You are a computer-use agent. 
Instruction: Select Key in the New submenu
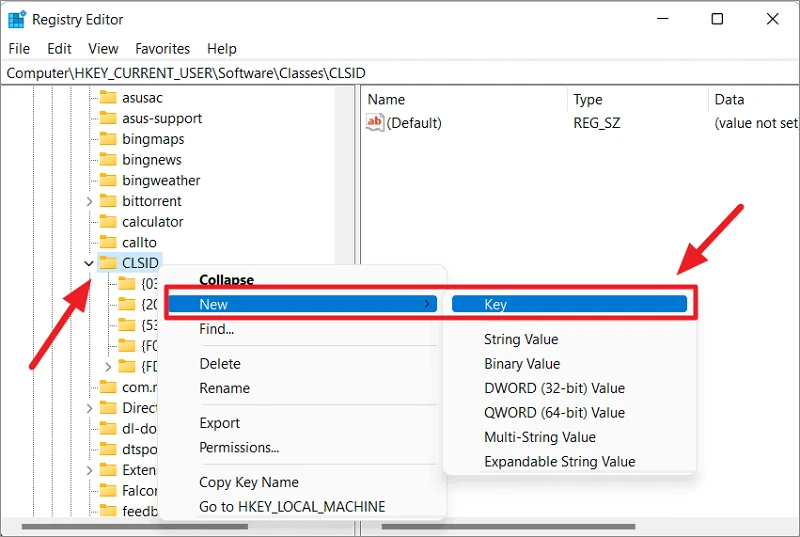tap(569, 304)
